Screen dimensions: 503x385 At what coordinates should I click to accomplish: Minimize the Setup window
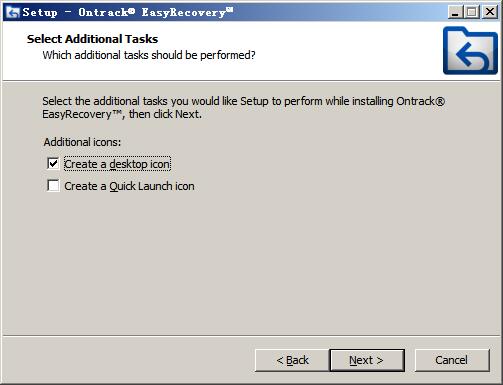(455, 13)
